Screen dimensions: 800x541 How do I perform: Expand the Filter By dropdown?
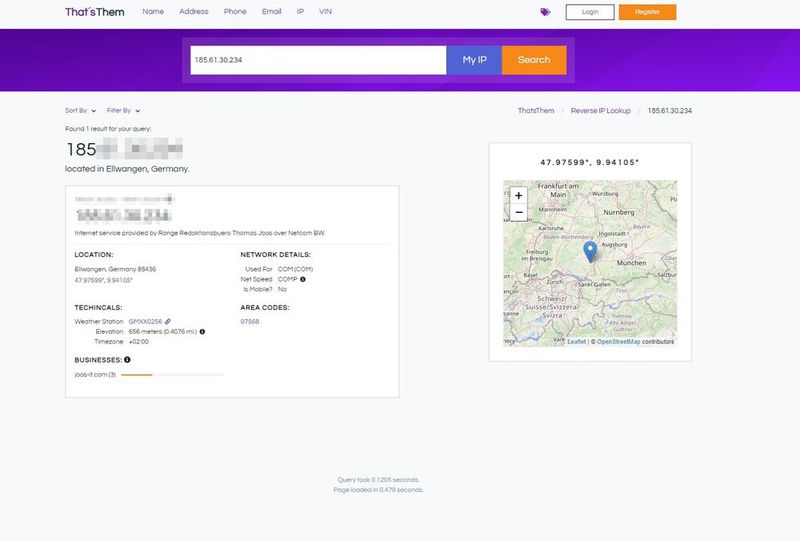(123, 111)
